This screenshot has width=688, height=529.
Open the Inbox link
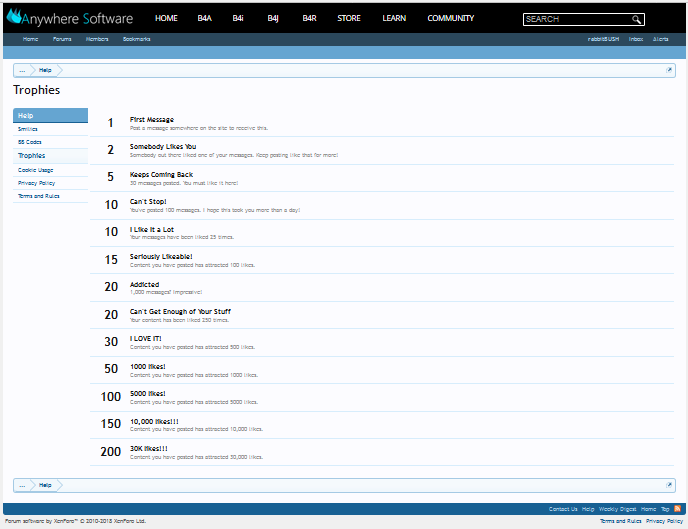tap(636, 39)
